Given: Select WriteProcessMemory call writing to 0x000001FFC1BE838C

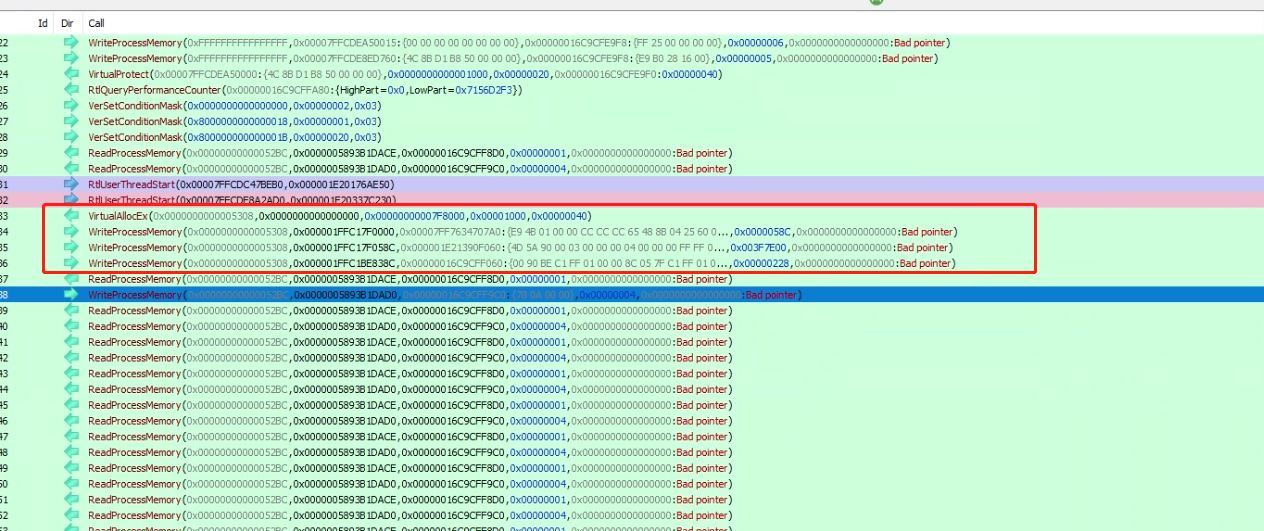Looking at the screenshot, I should [521, 263].
